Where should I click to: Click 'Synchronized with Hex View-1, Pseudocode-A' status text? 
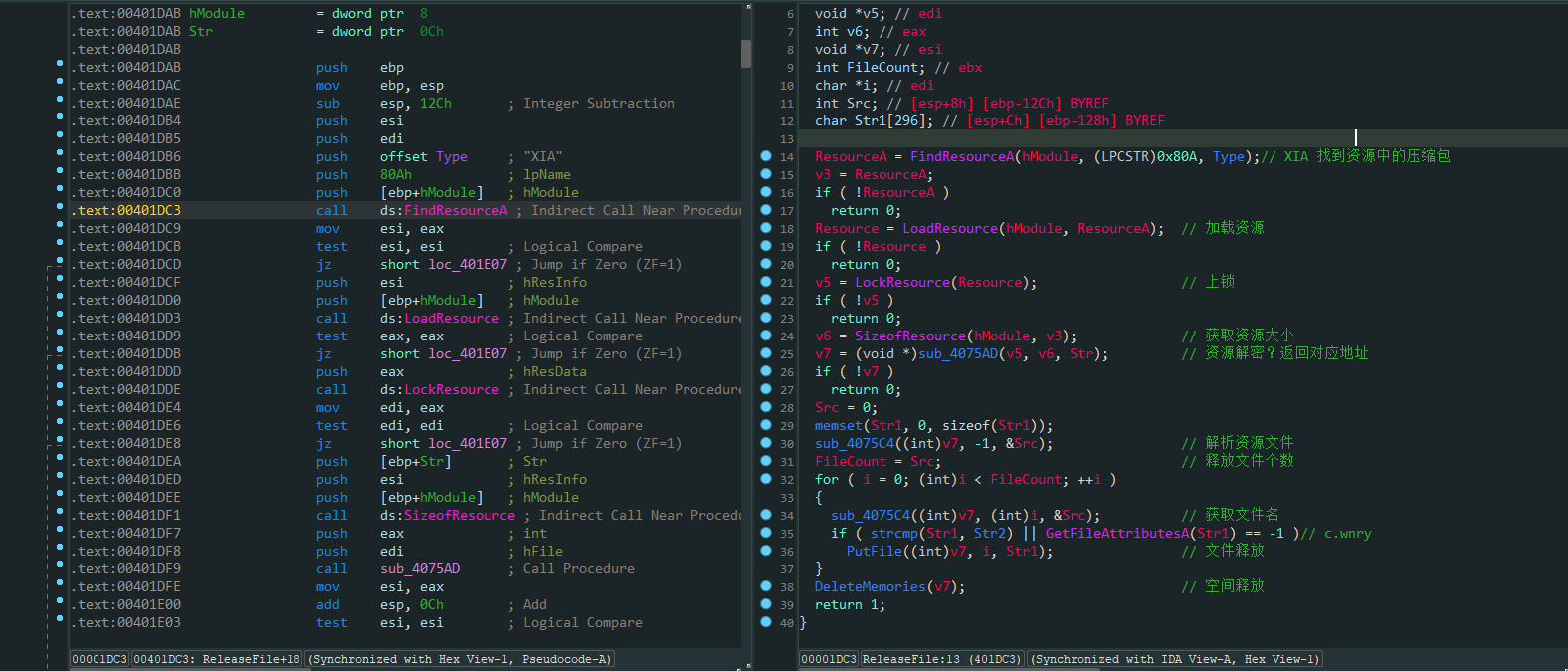(460, 659)
